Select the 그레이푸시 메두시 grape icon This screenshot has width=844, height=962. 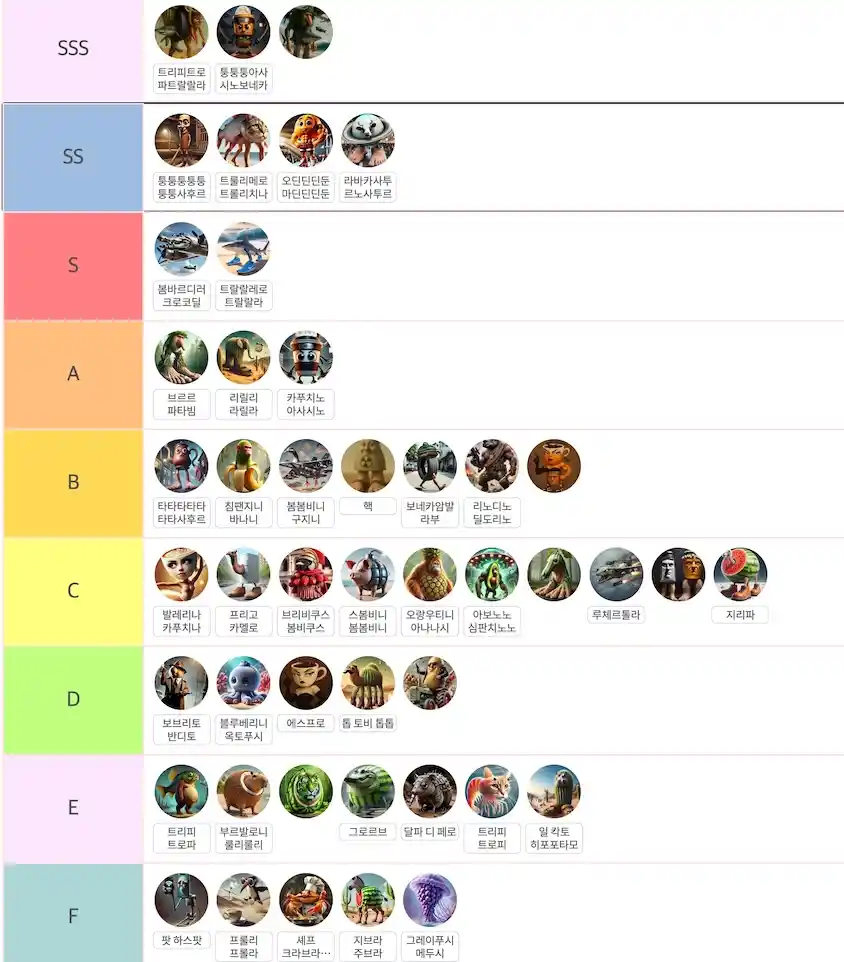click(429, 900)
